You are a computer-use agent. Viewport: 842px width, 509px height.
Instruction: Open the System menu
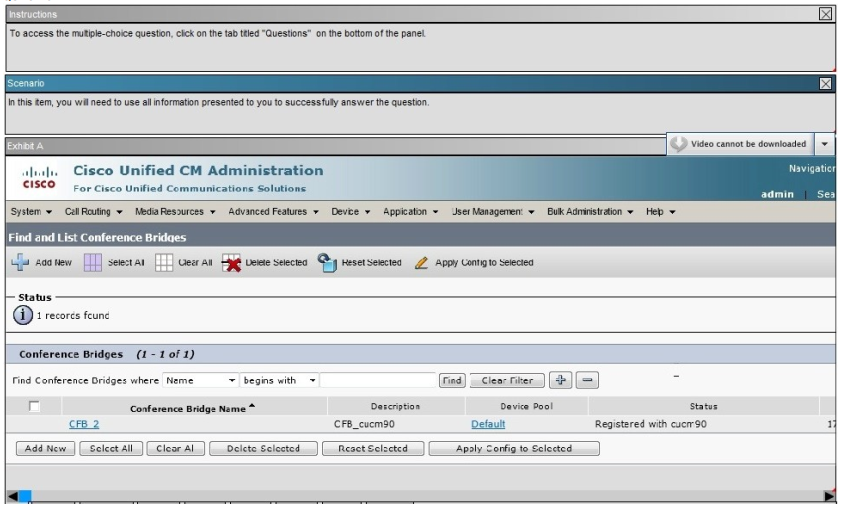[x=31, y=212]
